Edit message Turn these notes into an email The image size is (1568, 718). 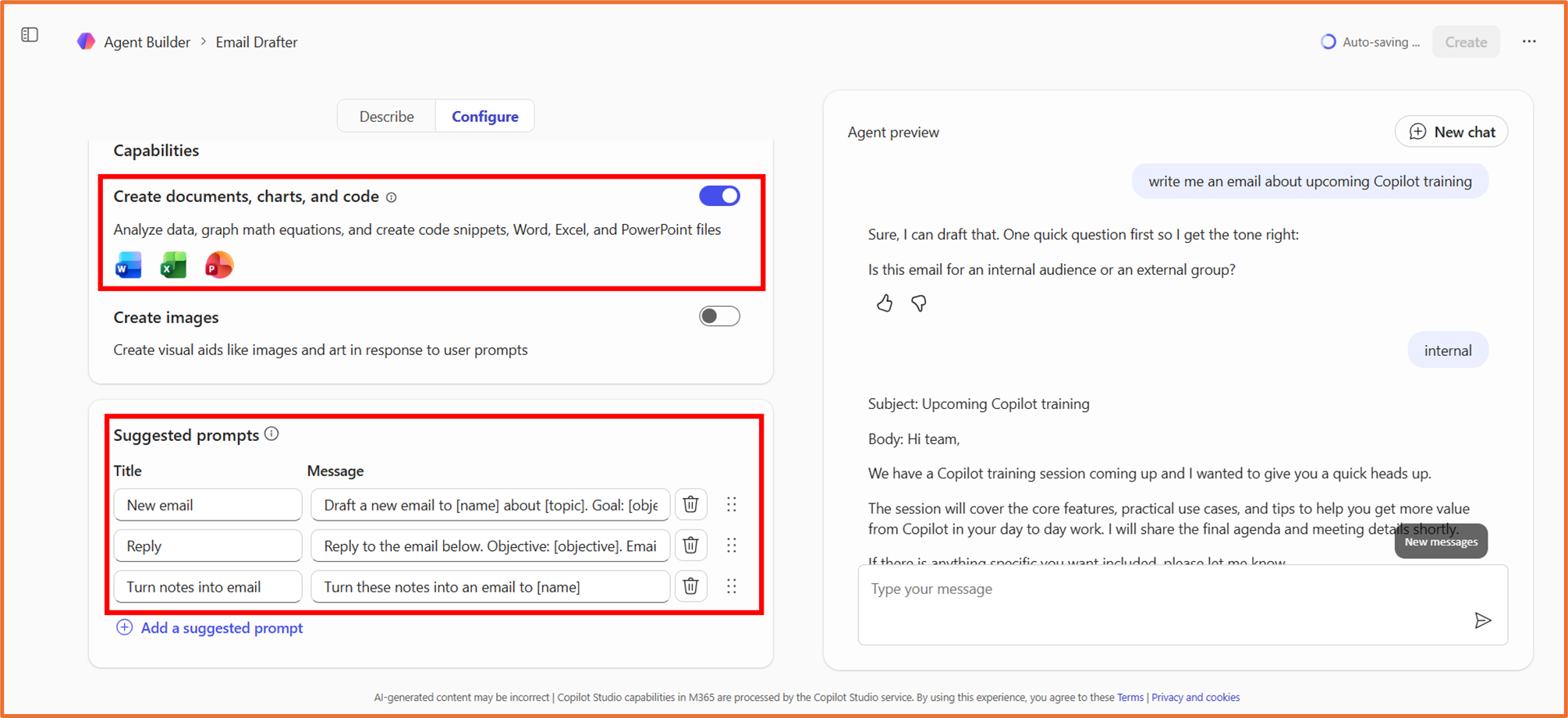(491, 587)
